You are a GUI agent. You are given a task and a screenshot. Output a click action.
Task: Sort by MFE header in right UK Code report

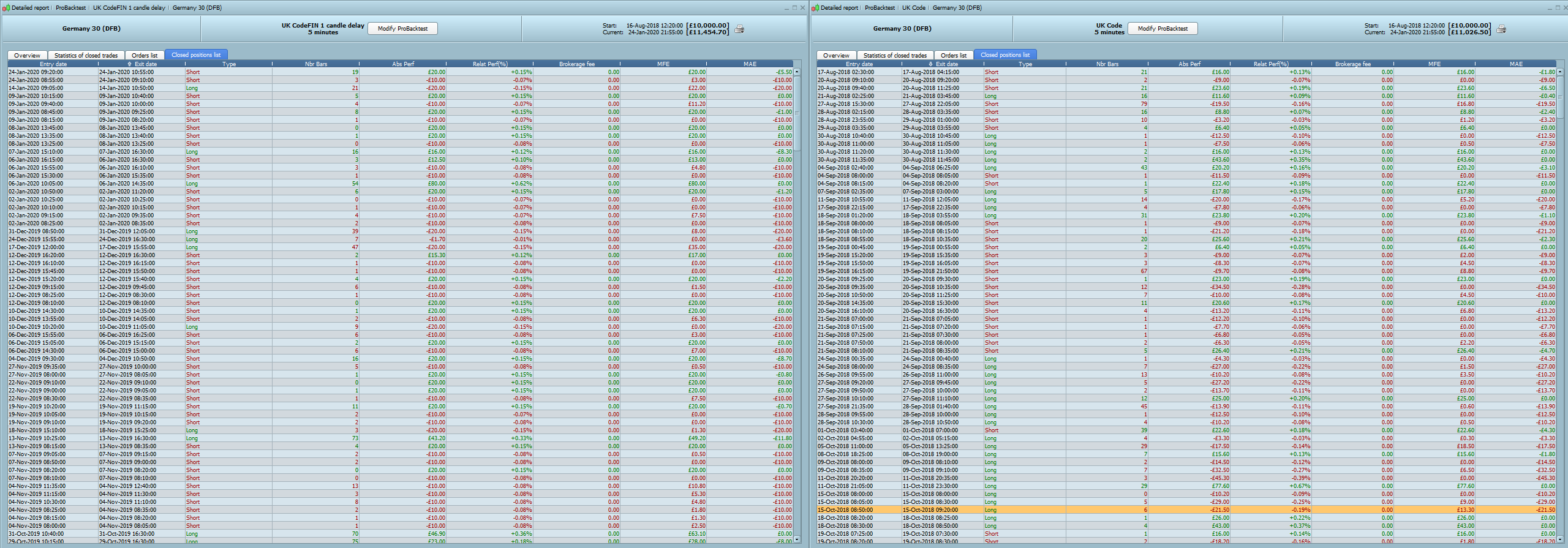[1434, 64]
